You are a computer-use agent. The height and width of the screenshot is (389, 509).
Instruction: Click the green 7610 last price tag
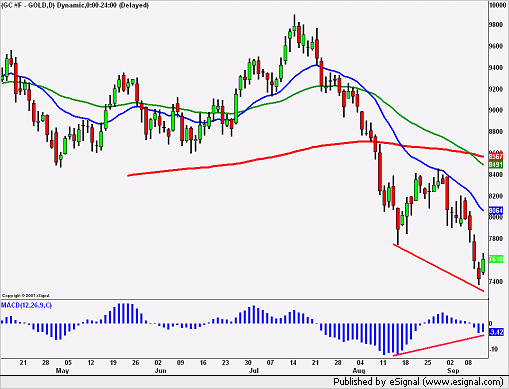(x=496, y=259)
